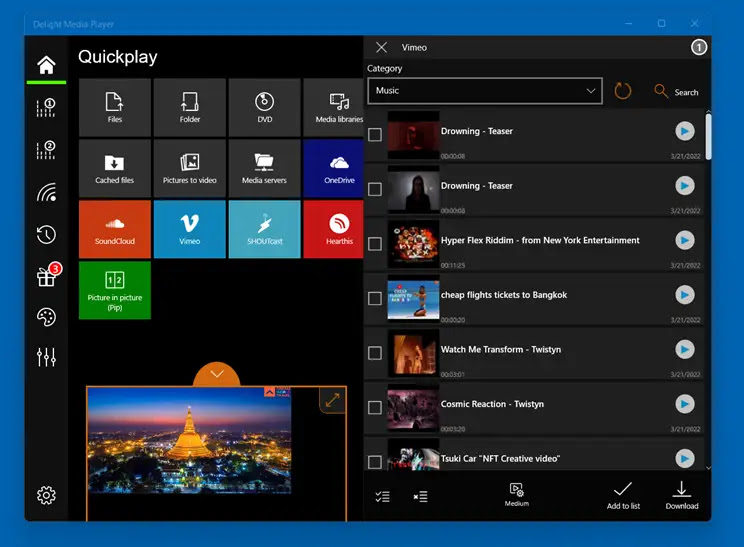
Task: Select the Watch Me Transform - Twistyn title
Action: pyautogui.click(x=501, y=350)
